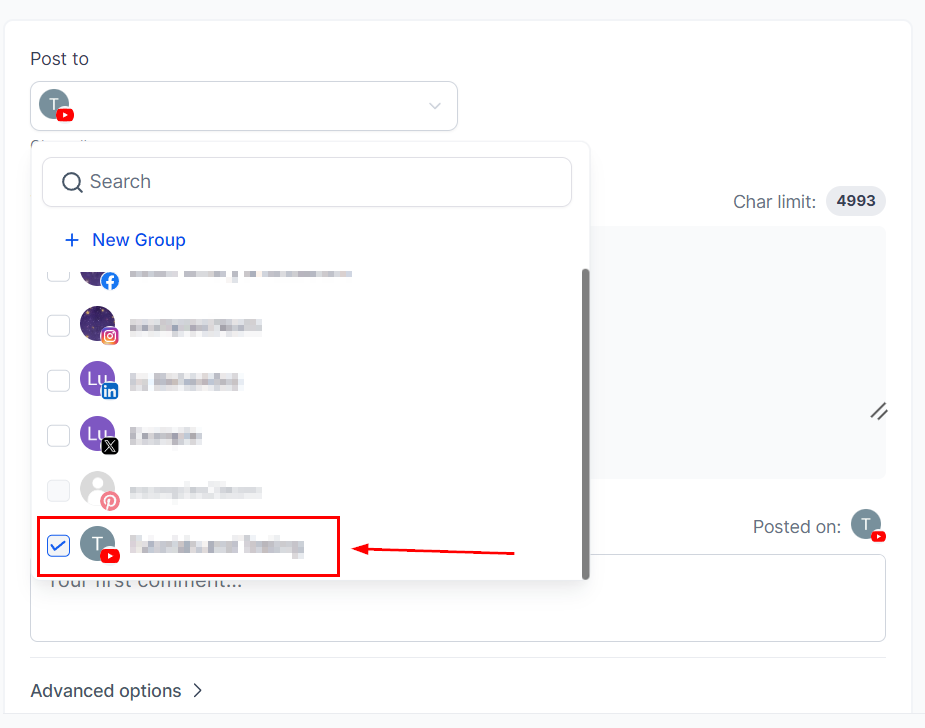The height and width of the screenshot is (728, 925).
Task: Click the New Group link
Action: click(x=138, y=240)
